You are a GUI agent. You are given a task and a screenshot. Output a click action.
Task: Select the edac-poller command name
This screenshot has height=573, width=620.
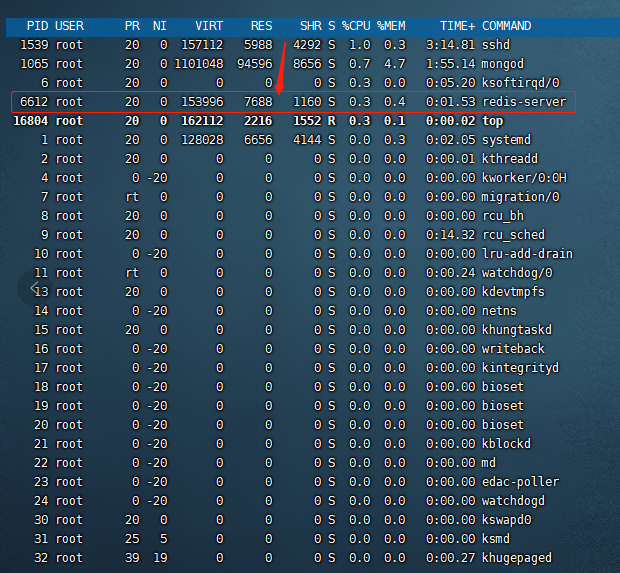pos(521,482)
